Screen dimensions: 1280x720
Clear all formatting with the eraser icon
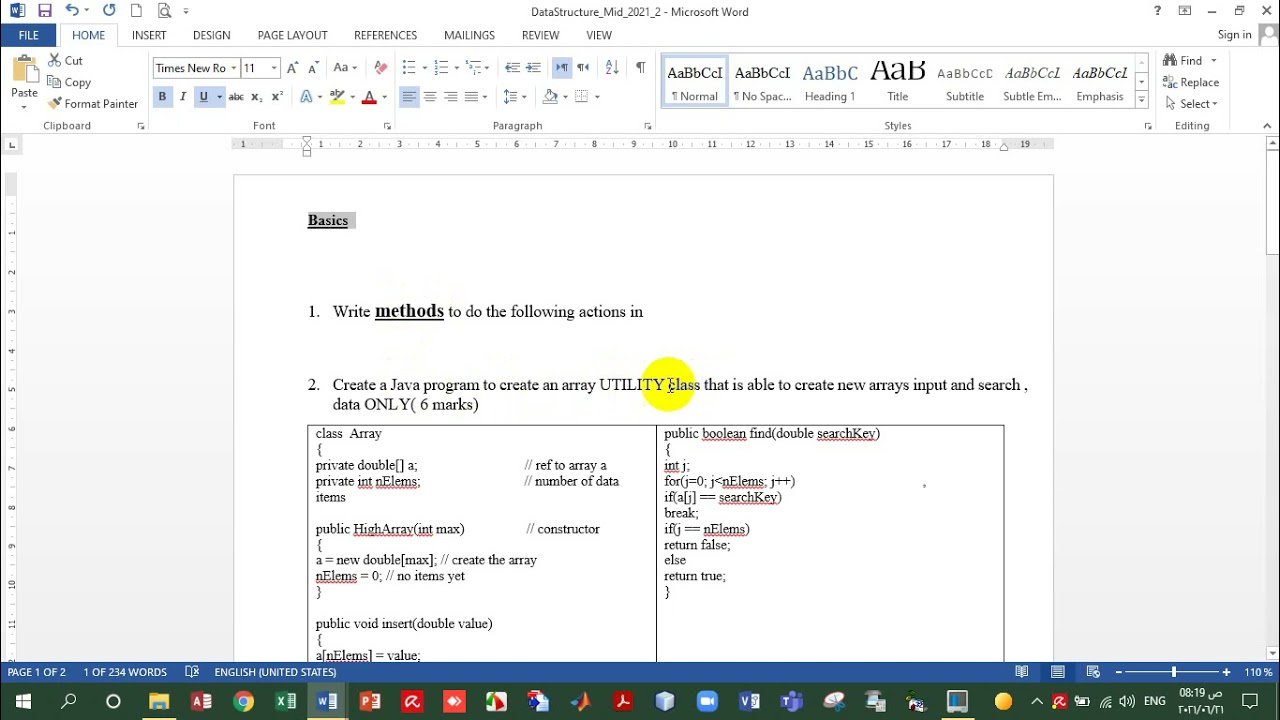tap(380, 68)
